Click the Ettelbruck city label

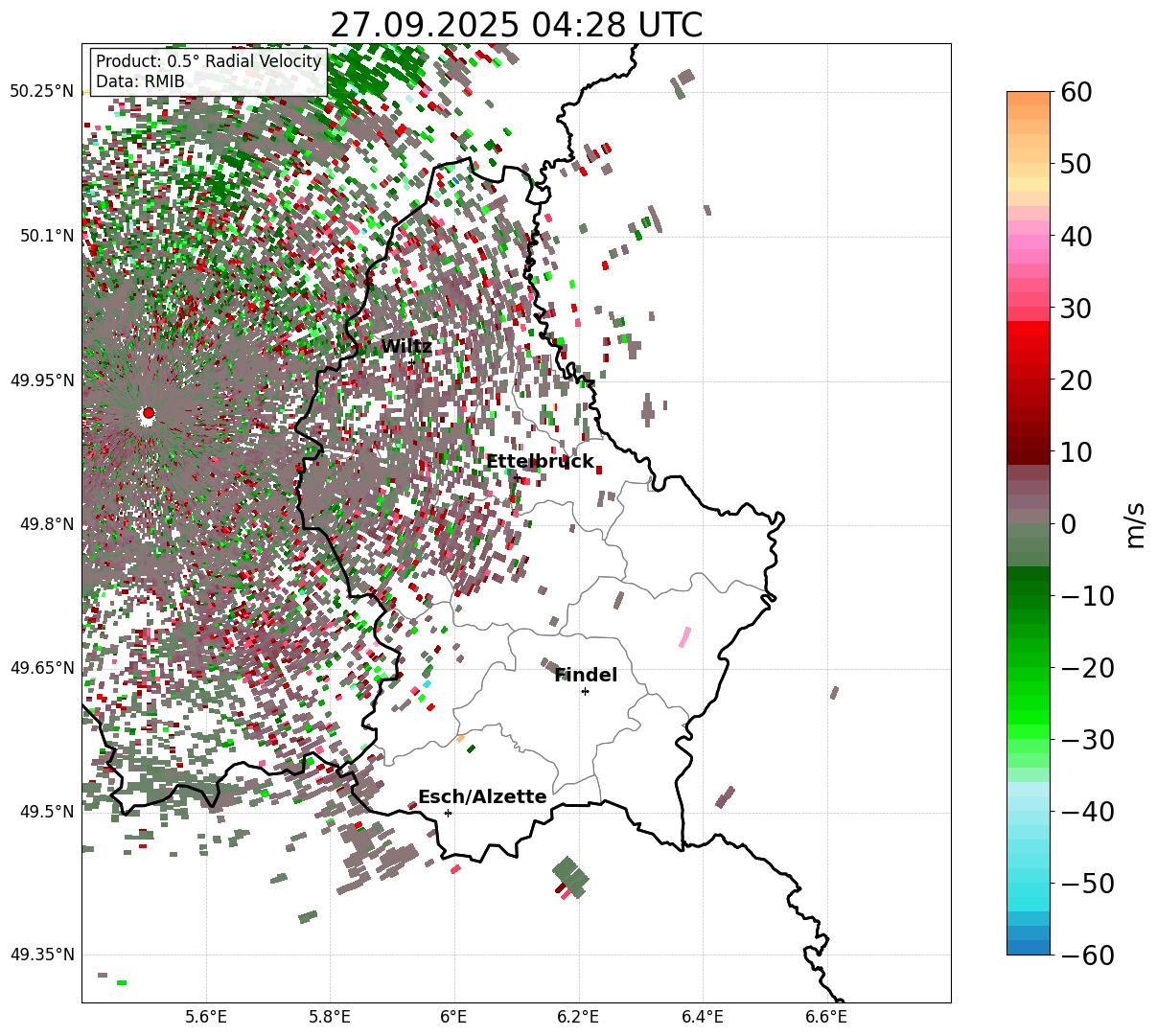click(x=540, y=462)
